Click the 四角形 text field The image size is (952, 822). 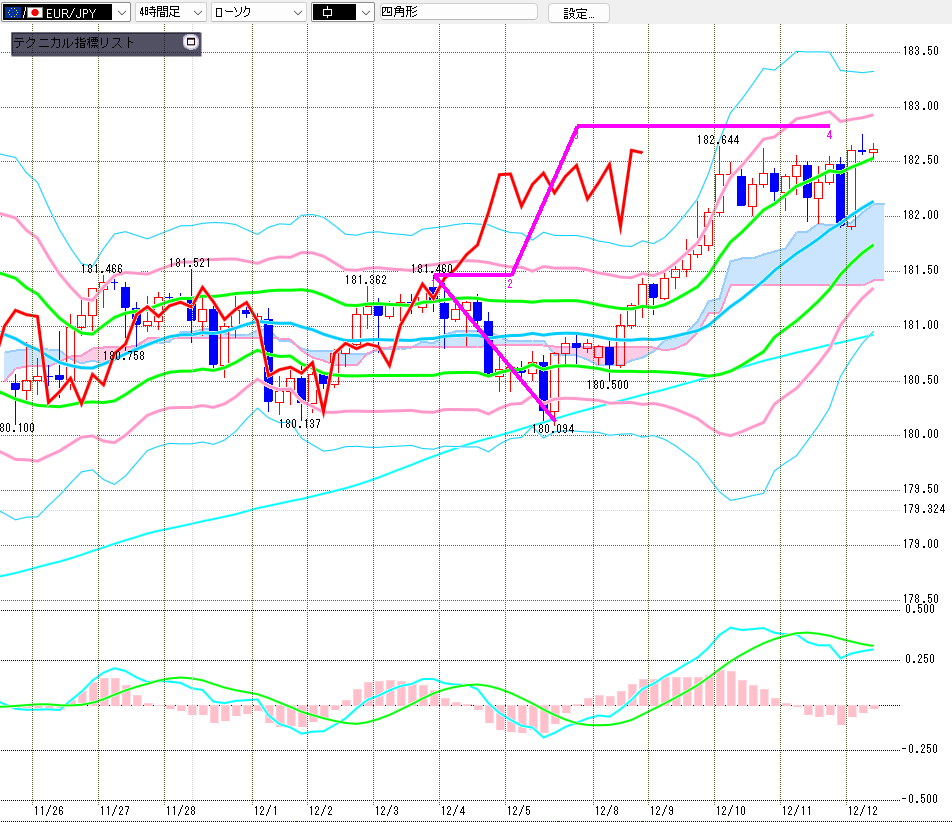pyautogui.click(x=456, y=13)
